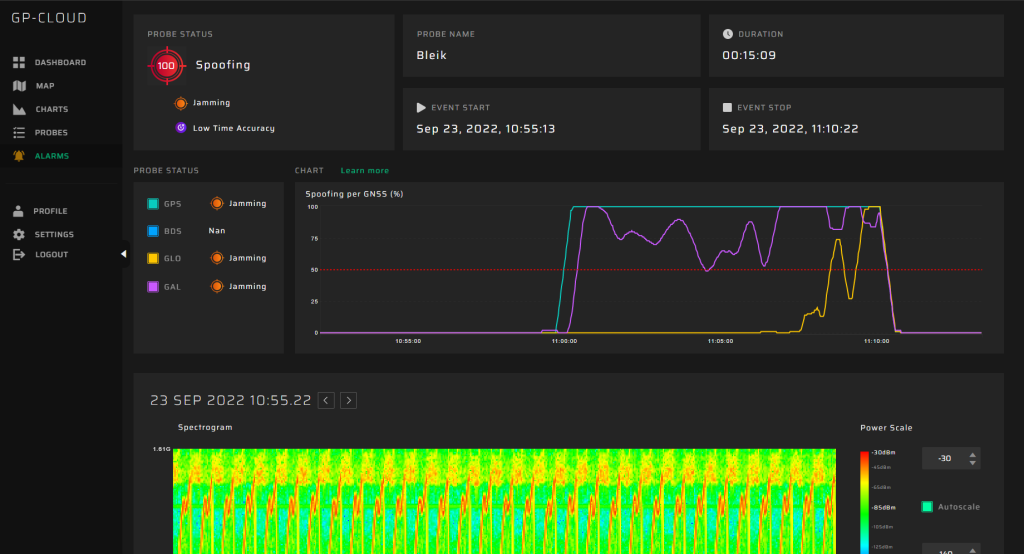Click the Charts area-graph icon
This screenshot has height=554, width=1024.
(19, 110)
